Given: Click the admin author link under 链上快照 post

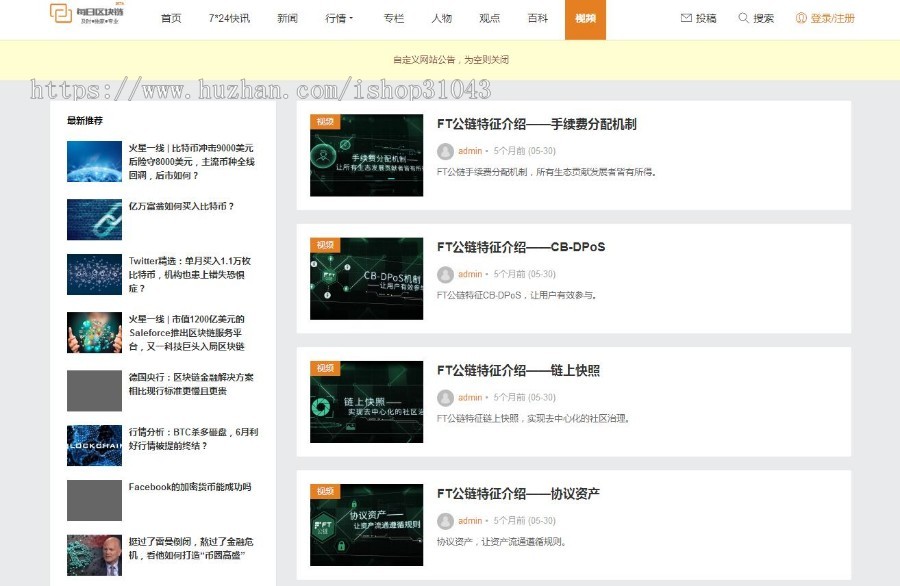Looking at the screenshot, I should point(468,397).
